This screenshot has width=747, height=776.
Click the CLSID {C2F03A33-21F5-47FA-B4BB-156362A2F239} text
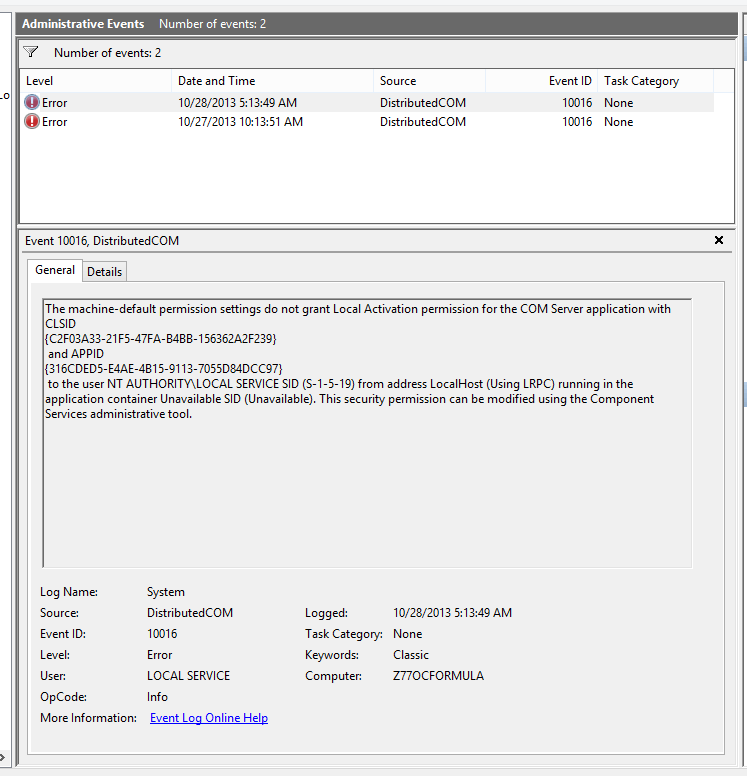[161, 339]
